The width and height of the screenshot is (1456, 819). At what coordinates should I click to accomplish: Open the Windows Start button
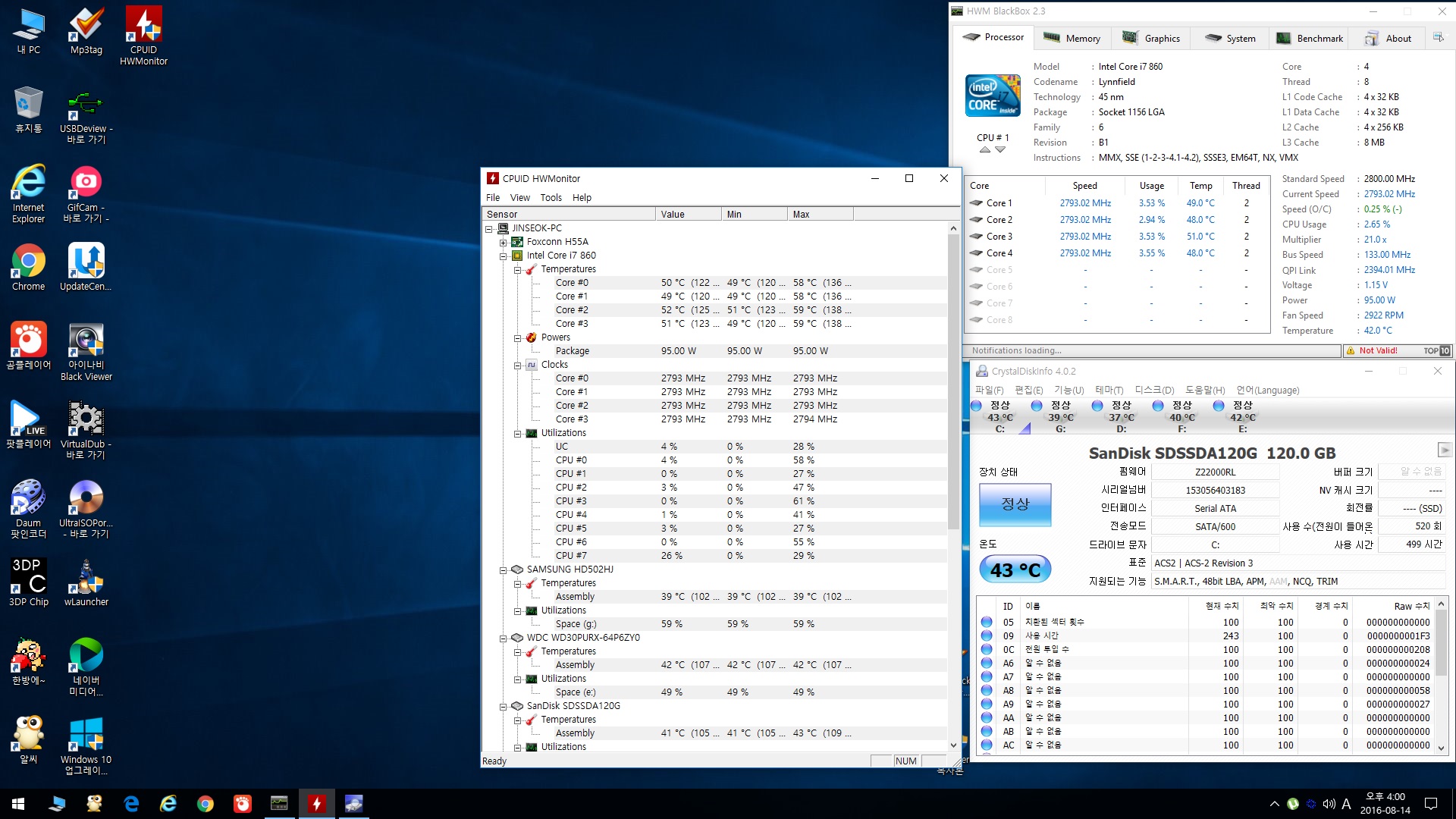click(18, 804)
